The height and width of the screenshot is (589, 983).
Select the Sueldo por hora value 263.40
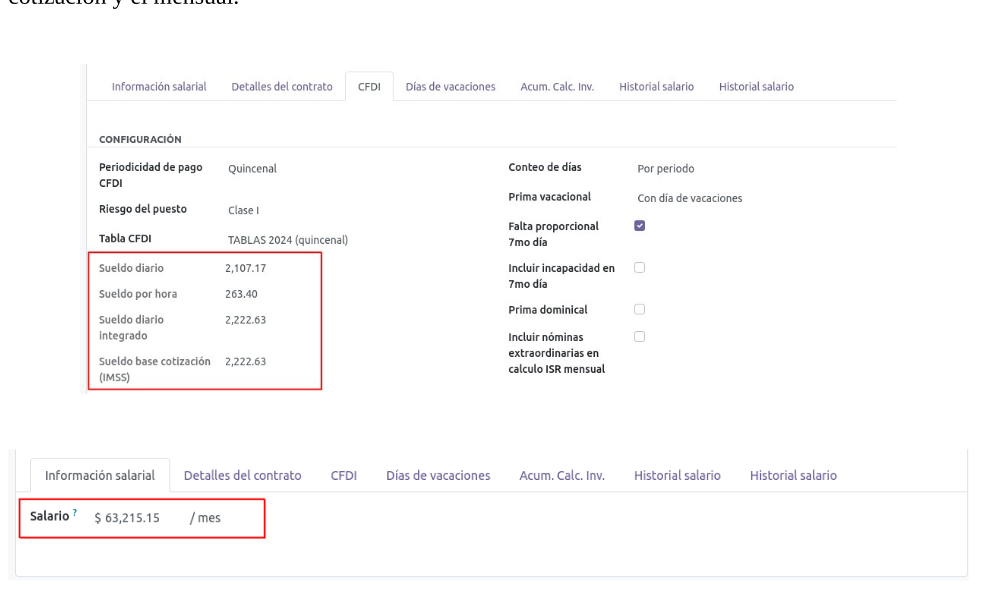[243, 294]
